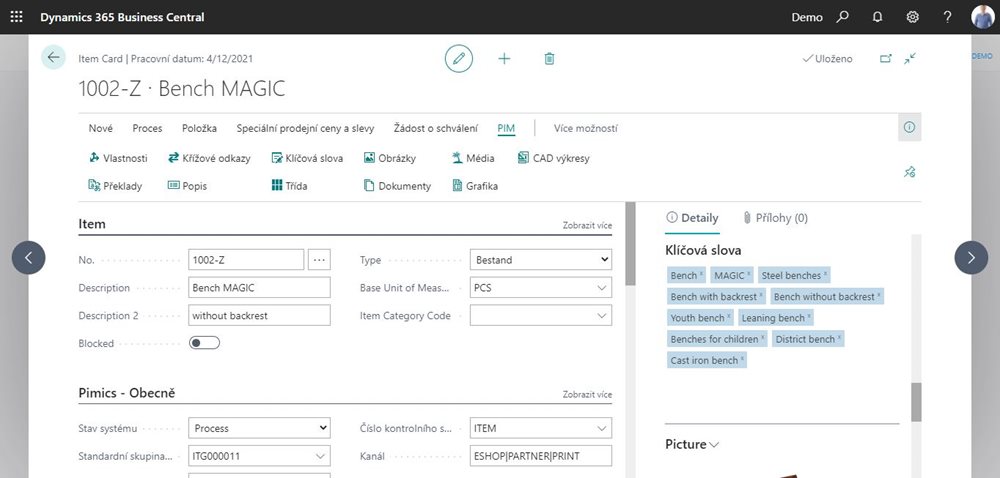This screenshot has width=1000, height=478.
Task: Open Vlastnosti action
Action: coord(118,158)
